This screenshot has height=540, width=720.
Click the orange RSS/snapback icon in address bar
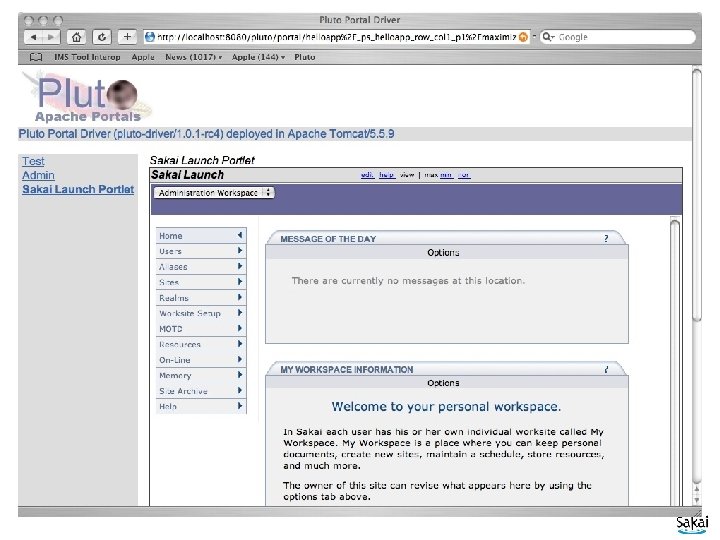click(x=523, y=37)
